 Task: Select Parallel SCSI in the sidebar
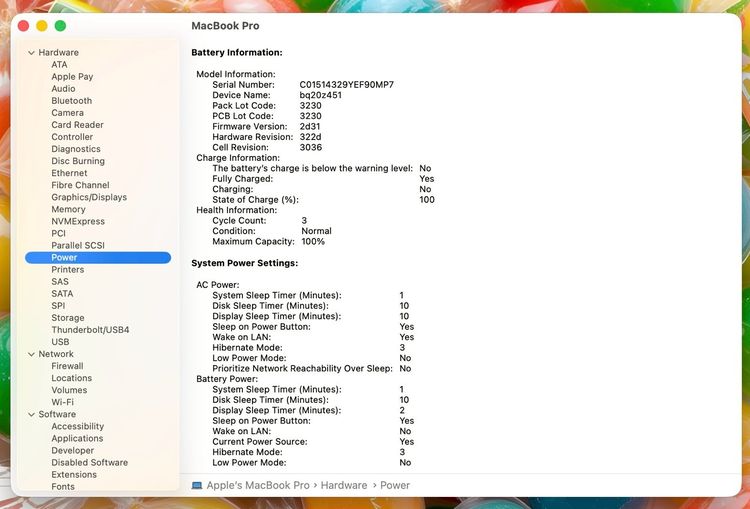click(x=78, y=245)
